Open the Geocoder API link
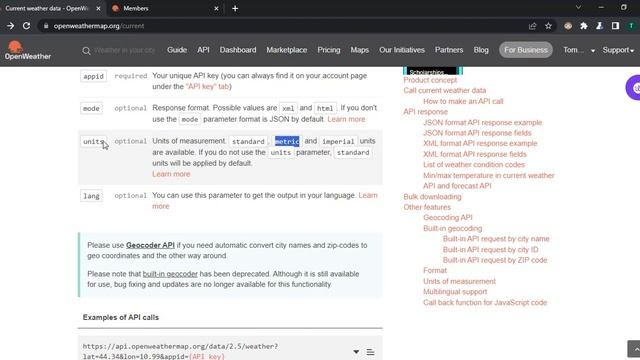This screenshot has width=640, height=360. tap(150, 245)
